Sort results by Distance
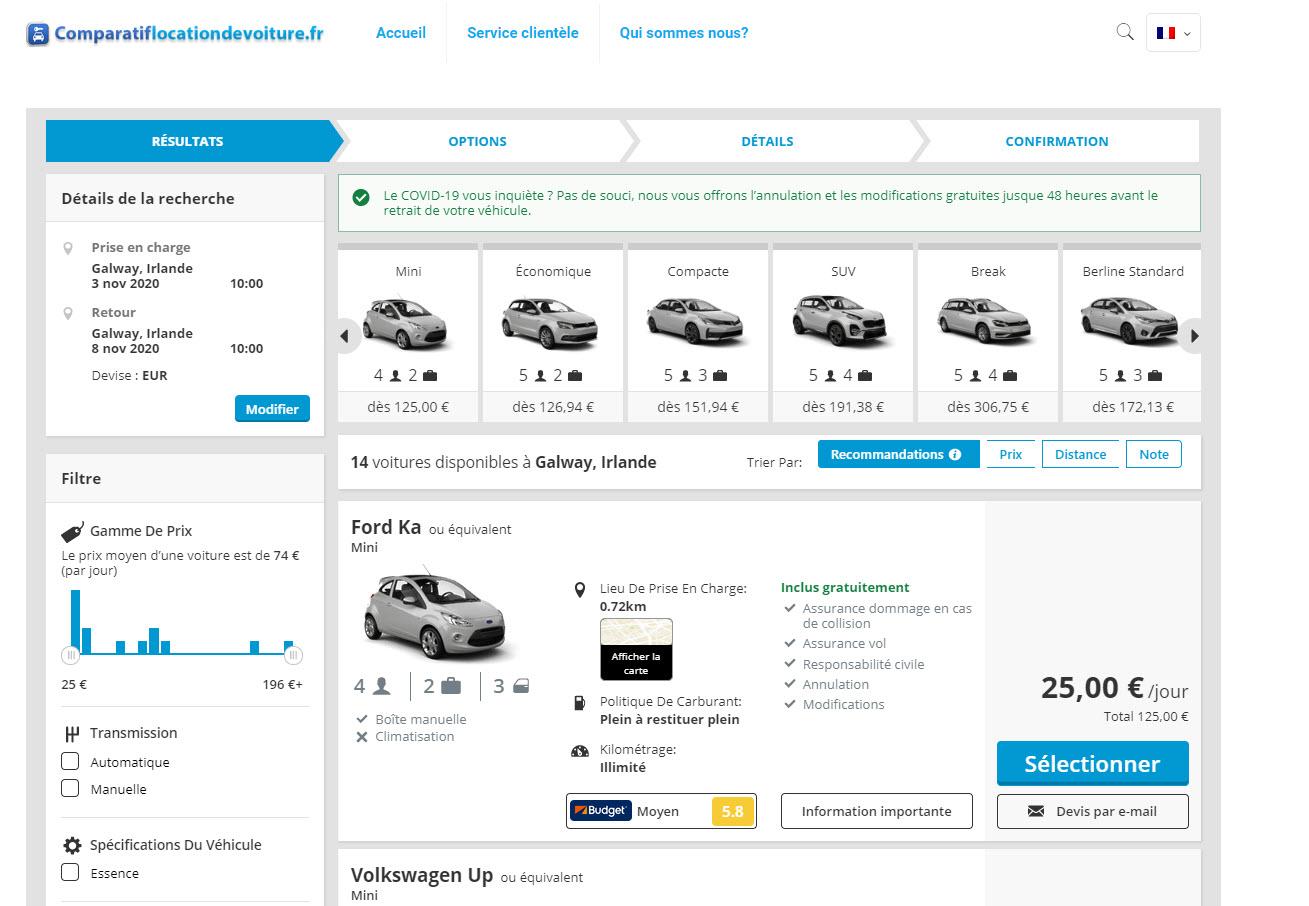This screenshot has height=906, width=1309. 1080,455
